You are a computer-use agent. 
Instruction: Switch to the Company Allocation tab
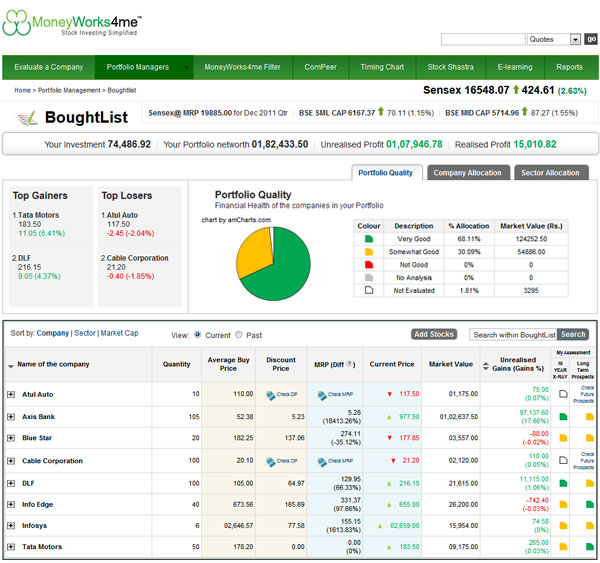467,173
